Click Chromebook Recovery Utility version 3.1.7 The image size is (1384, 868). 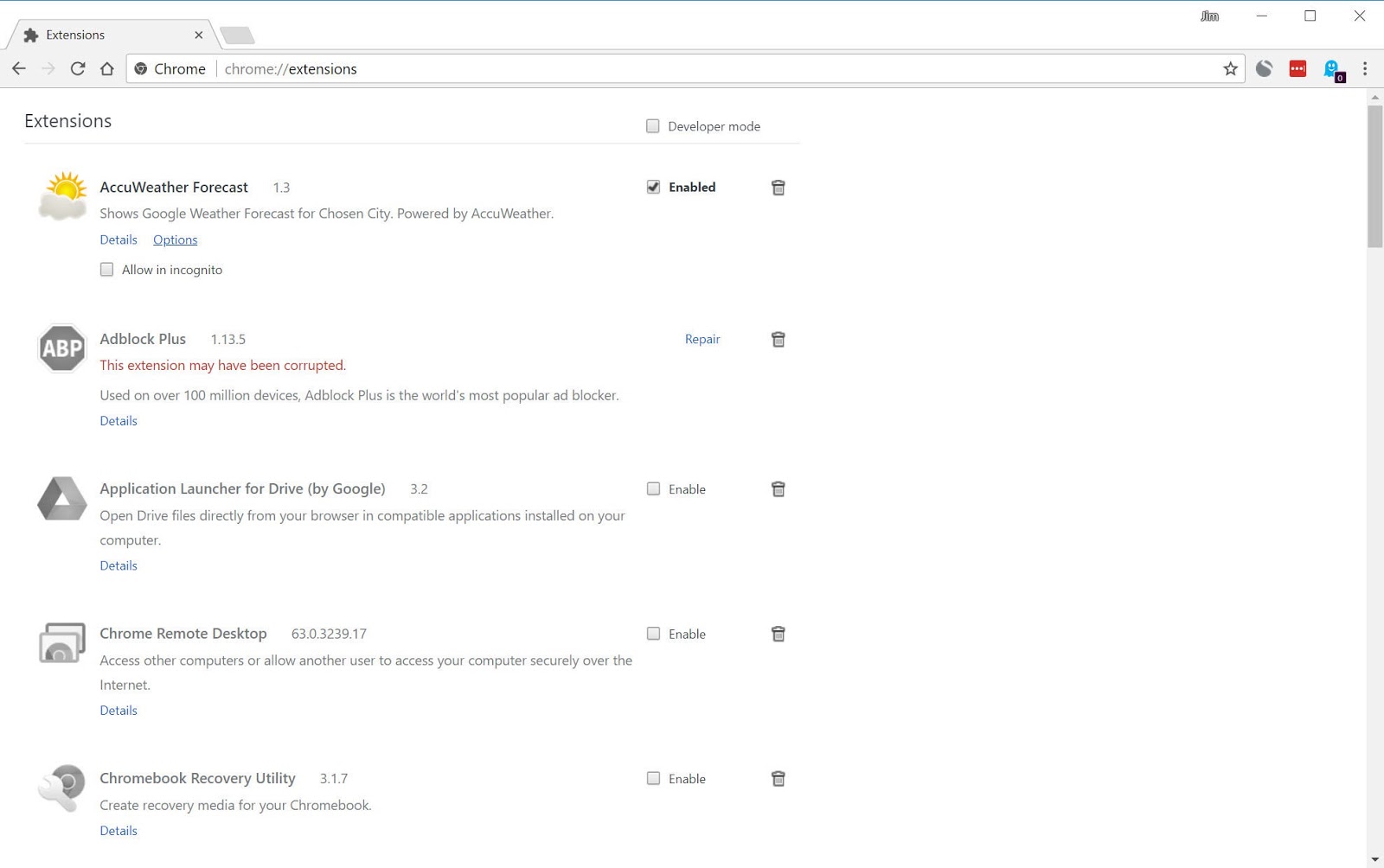pyautogui.click(x=334, y=778)
